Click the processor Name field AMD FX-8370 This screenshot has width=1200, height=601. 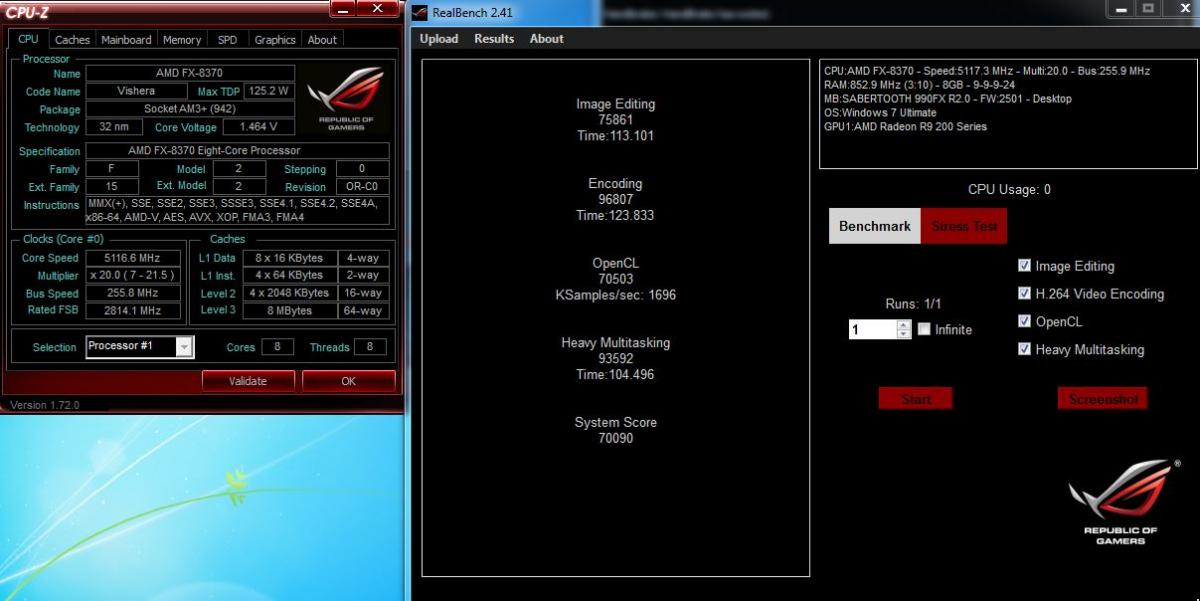tap(190, 73)
